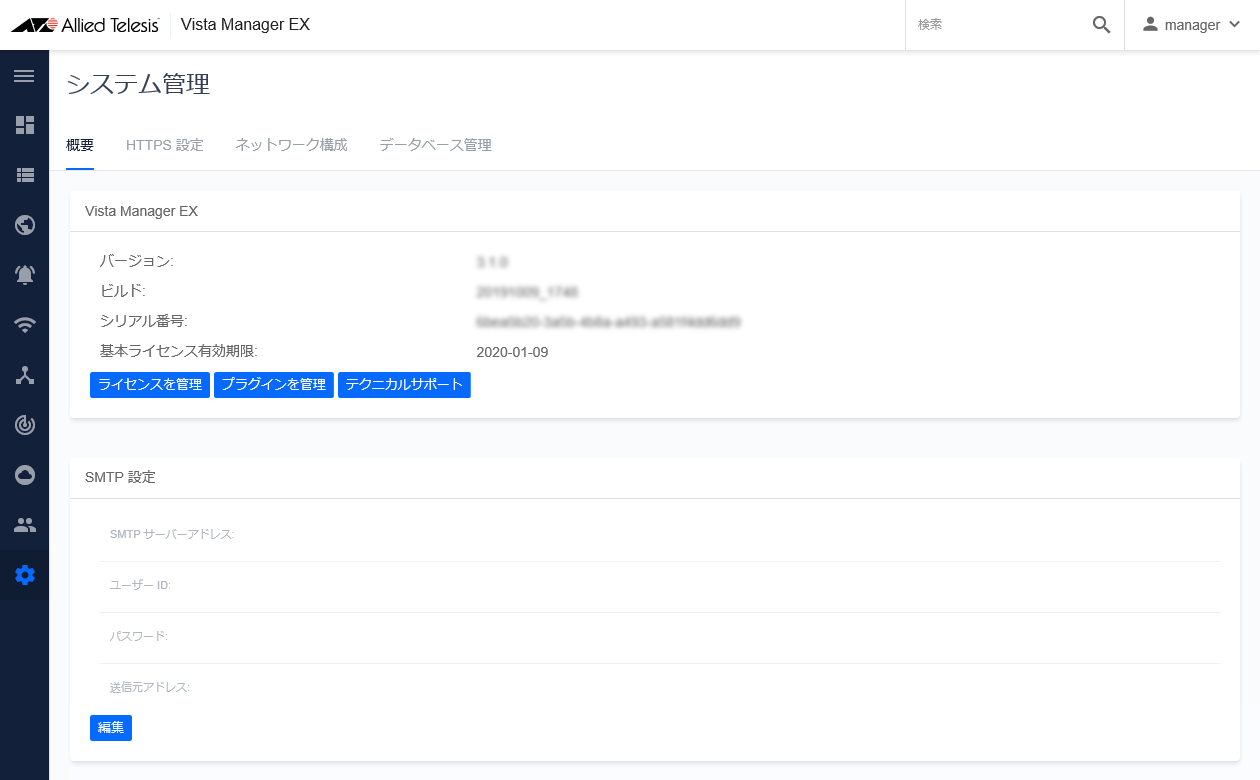Open the cloud icon in sidebar

tap(24, 475)
